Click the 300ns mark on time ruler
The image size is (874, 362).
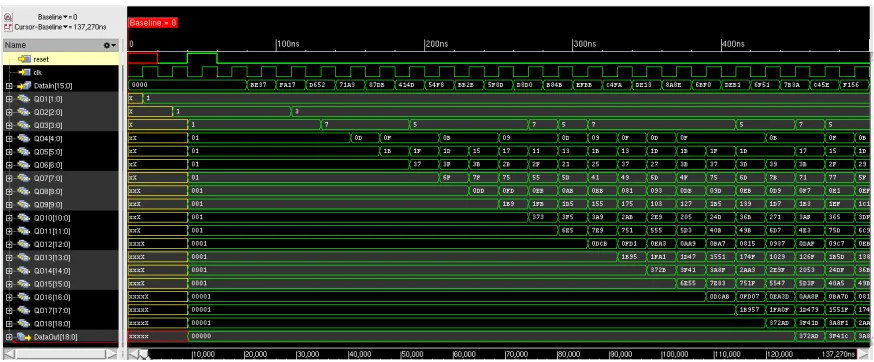click(585, 44)
